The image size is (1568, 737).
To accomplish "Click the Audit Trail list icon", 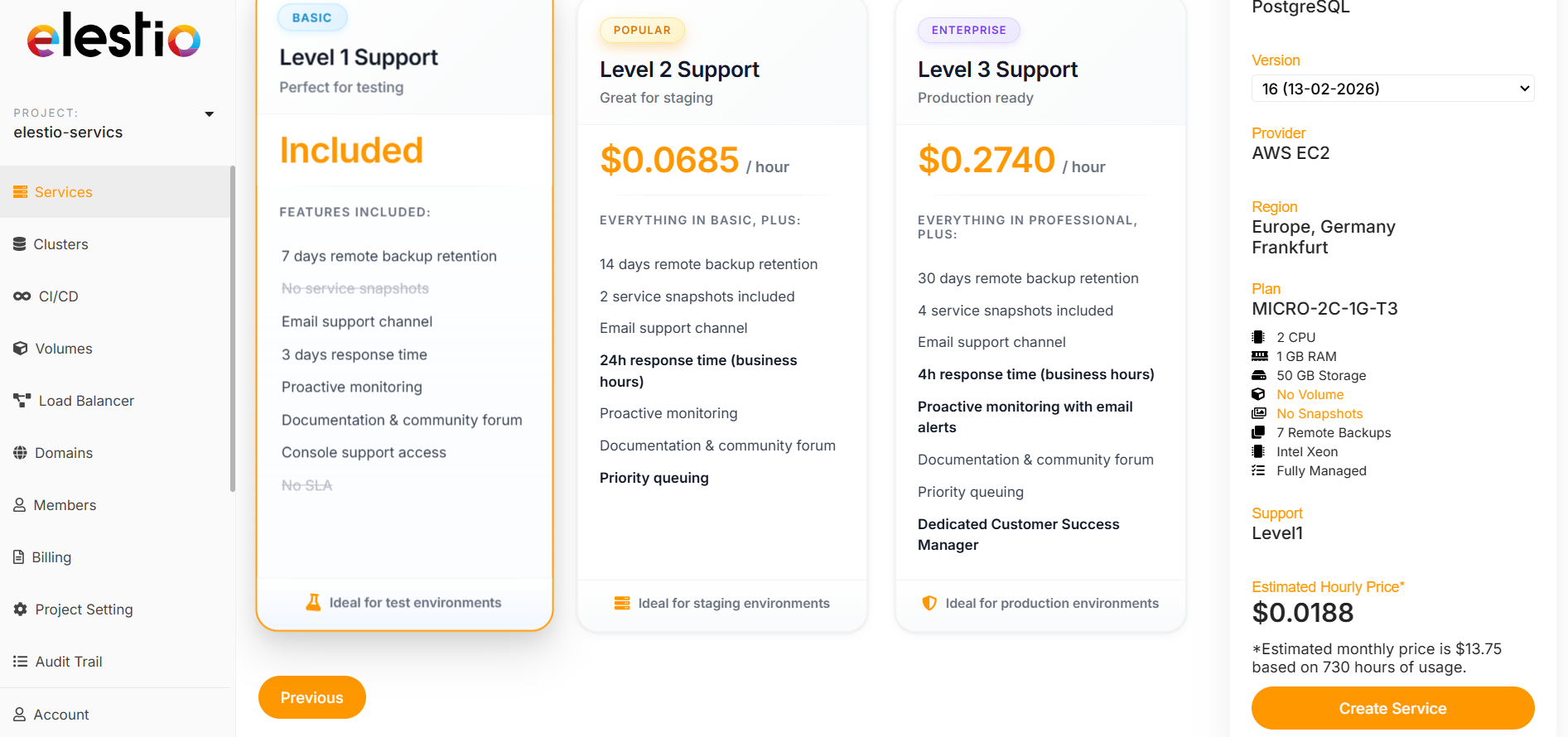I will (21, 662).
